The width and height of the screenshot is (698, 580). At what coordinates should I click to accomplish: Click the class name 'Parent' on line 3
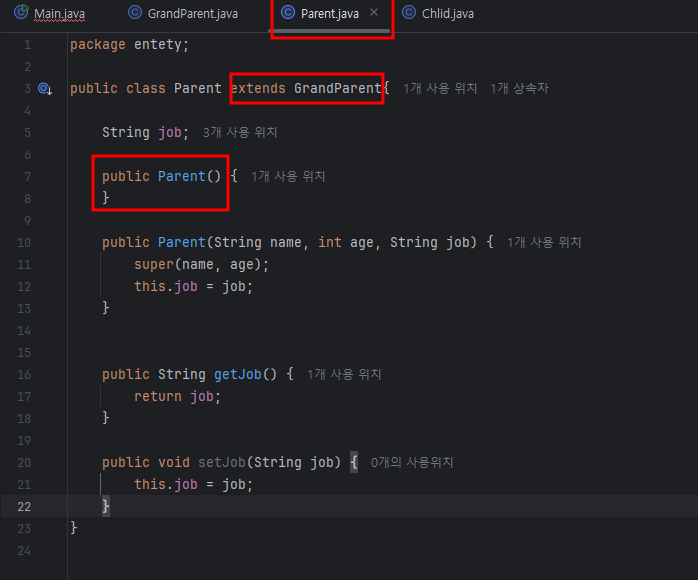tap(198, 89)
